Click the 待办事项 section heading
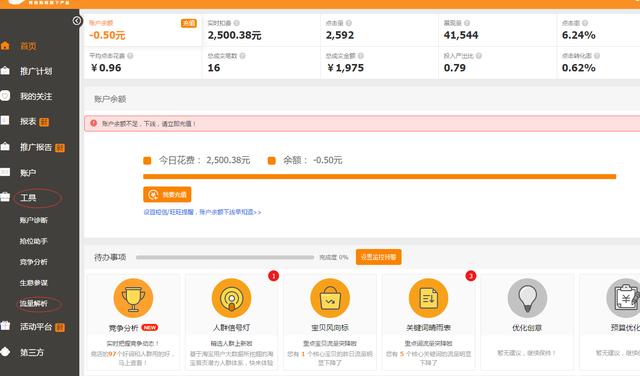The width and height of the screenshot is (640, 376). (110, 257)
